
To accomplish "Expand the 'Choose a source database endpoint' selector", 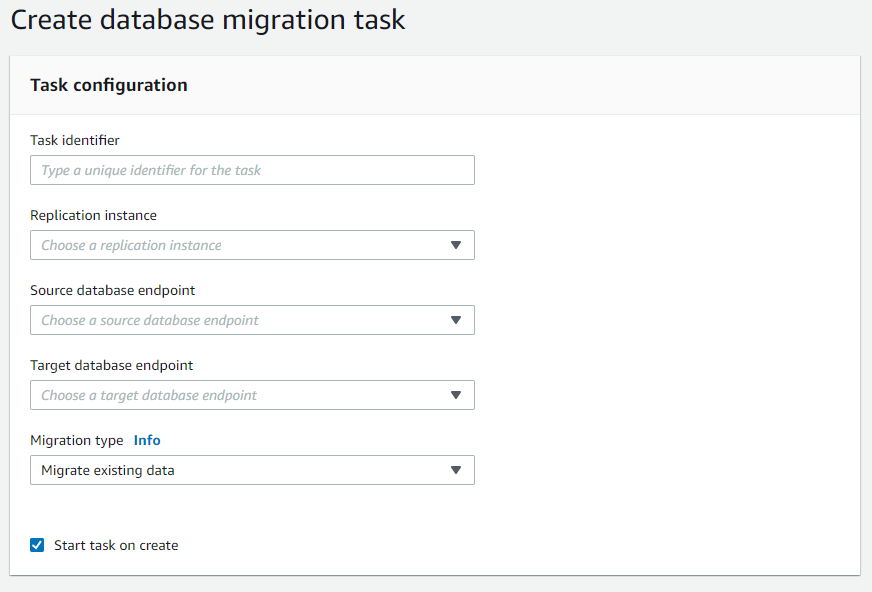I will pos(240,320).
